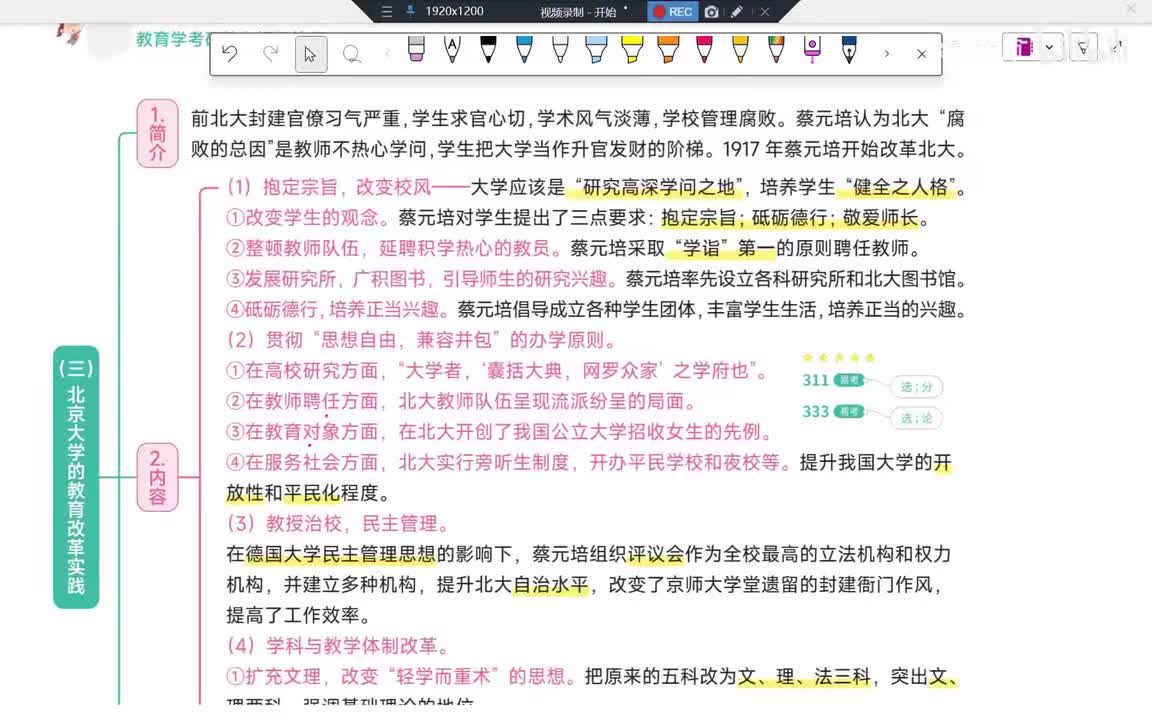Show previous pens with left chevron
Viewport: 1152px width, 720px height.
pyautogui.click(x=387, y=54)
